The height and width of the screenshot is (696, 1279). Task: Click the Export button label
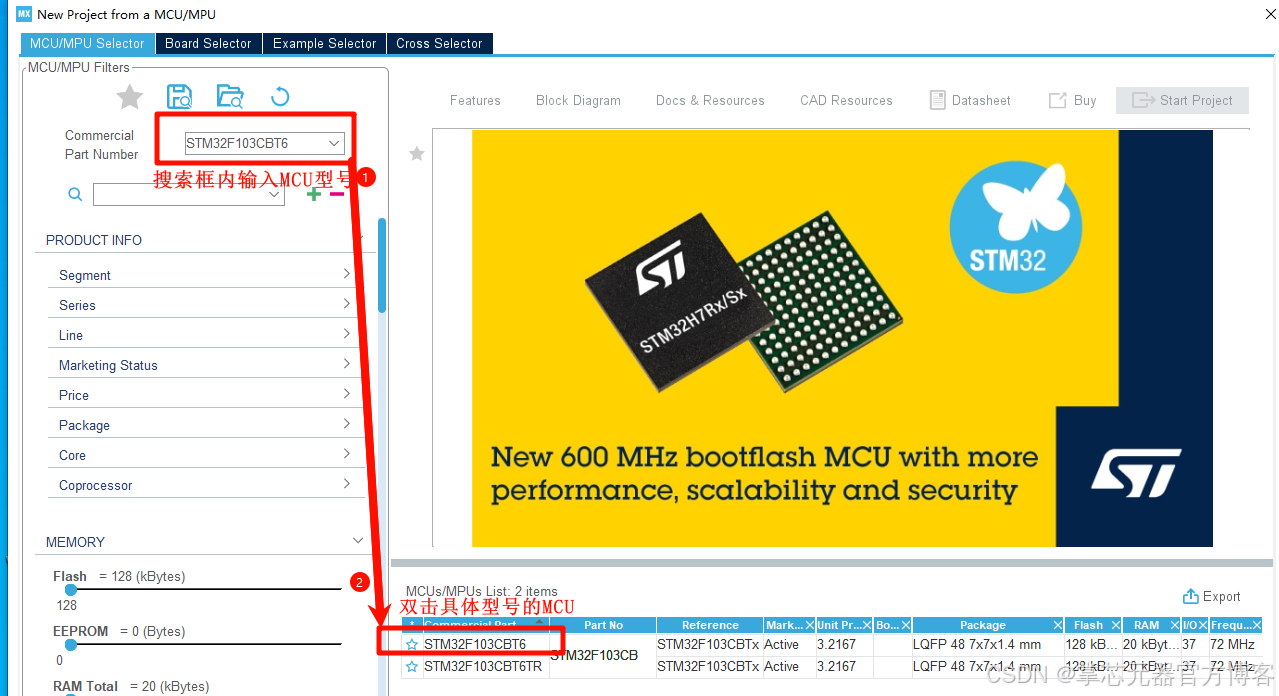click(1221, 596)
